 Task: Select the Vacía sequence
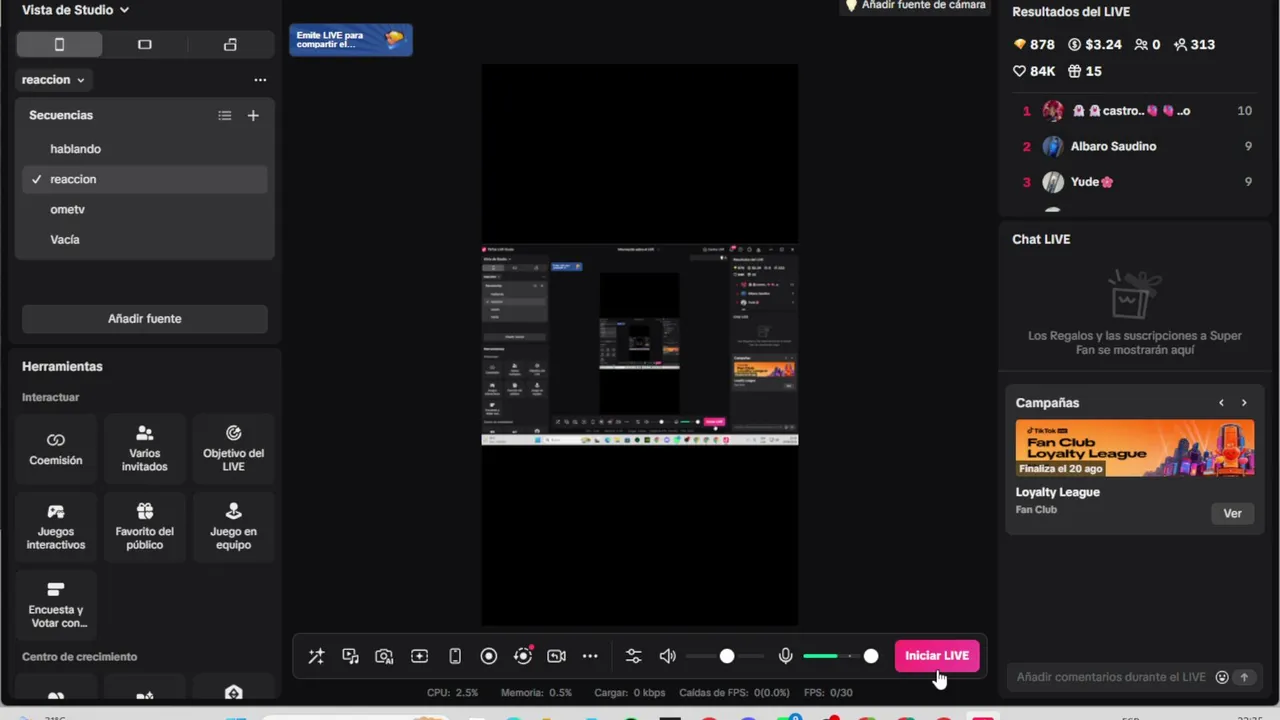point(145,239)
